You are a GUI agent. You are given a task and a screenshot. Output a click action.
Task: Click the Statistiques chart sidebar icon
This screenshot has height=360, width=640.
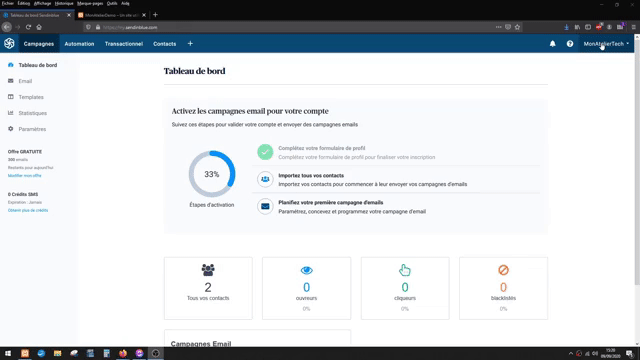pyautogui.click(x=11, y=113)
